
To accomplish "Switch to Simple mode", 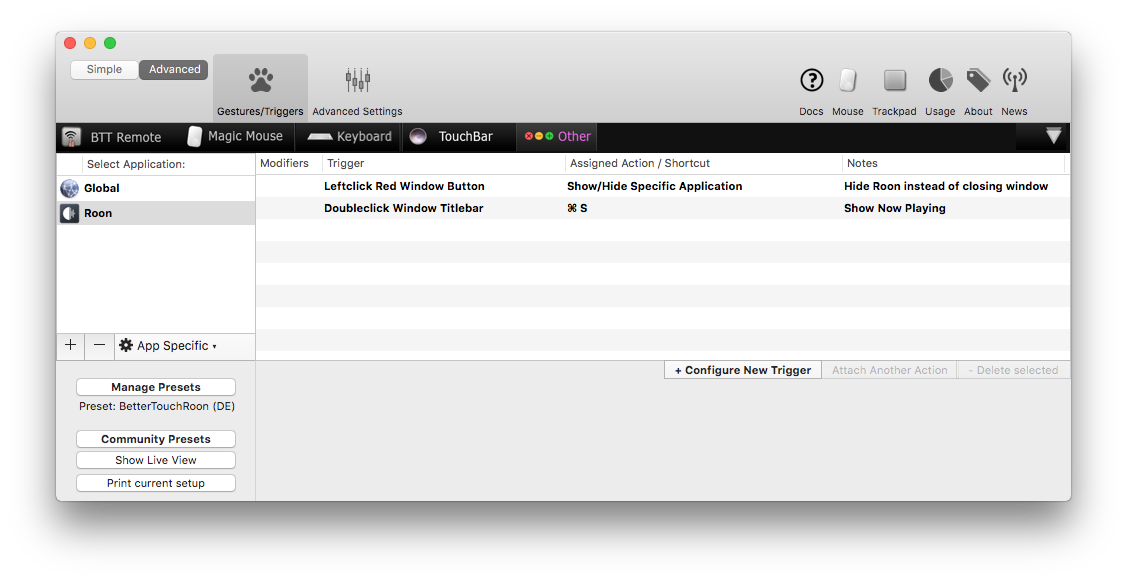I will pos(104,70).
